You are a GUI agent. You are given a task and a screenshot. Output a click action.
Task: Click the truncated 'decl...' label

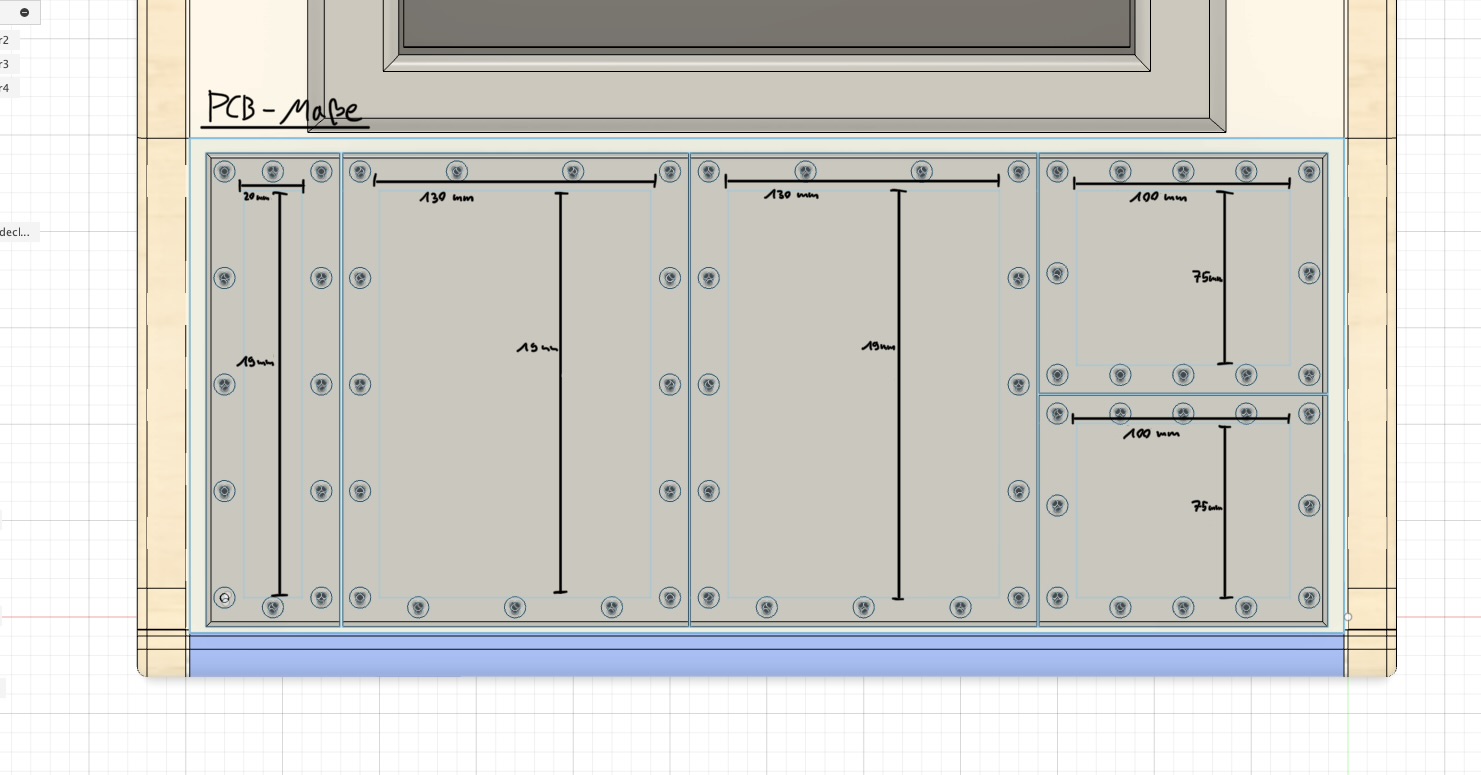coord(15,232)
